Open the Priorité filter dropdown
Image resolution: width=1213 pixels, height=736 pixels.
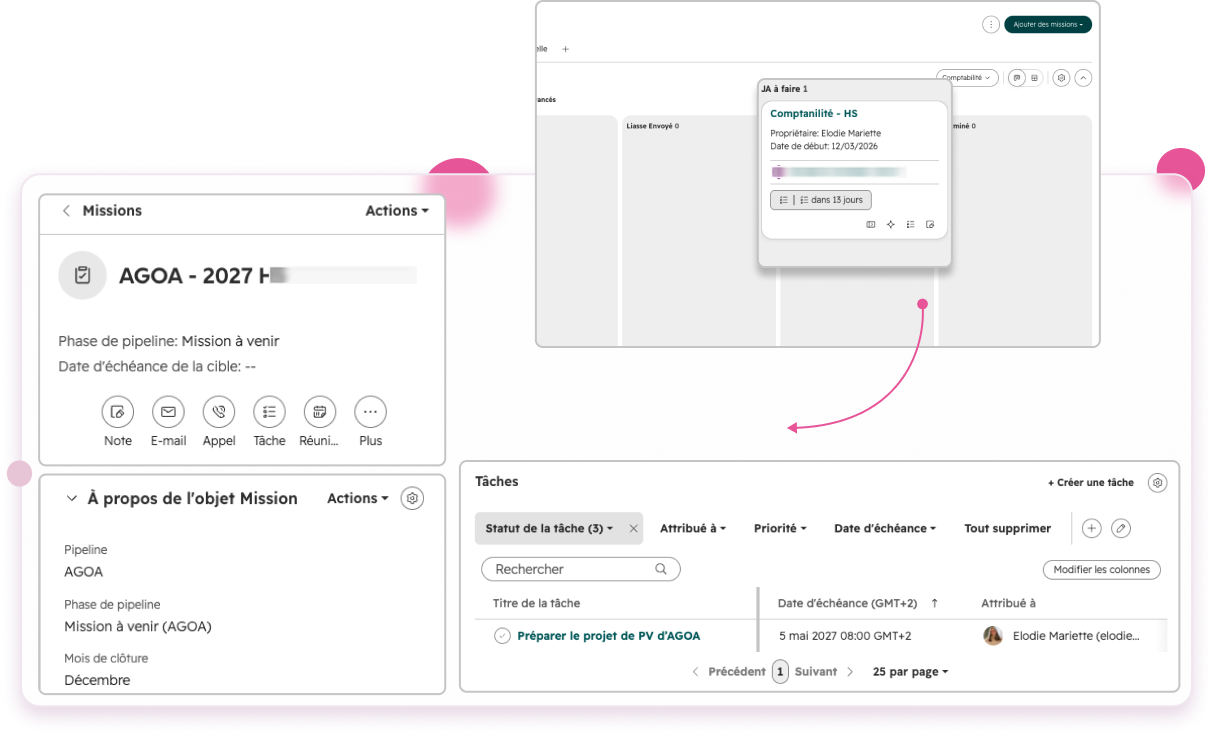click(780, 529)
